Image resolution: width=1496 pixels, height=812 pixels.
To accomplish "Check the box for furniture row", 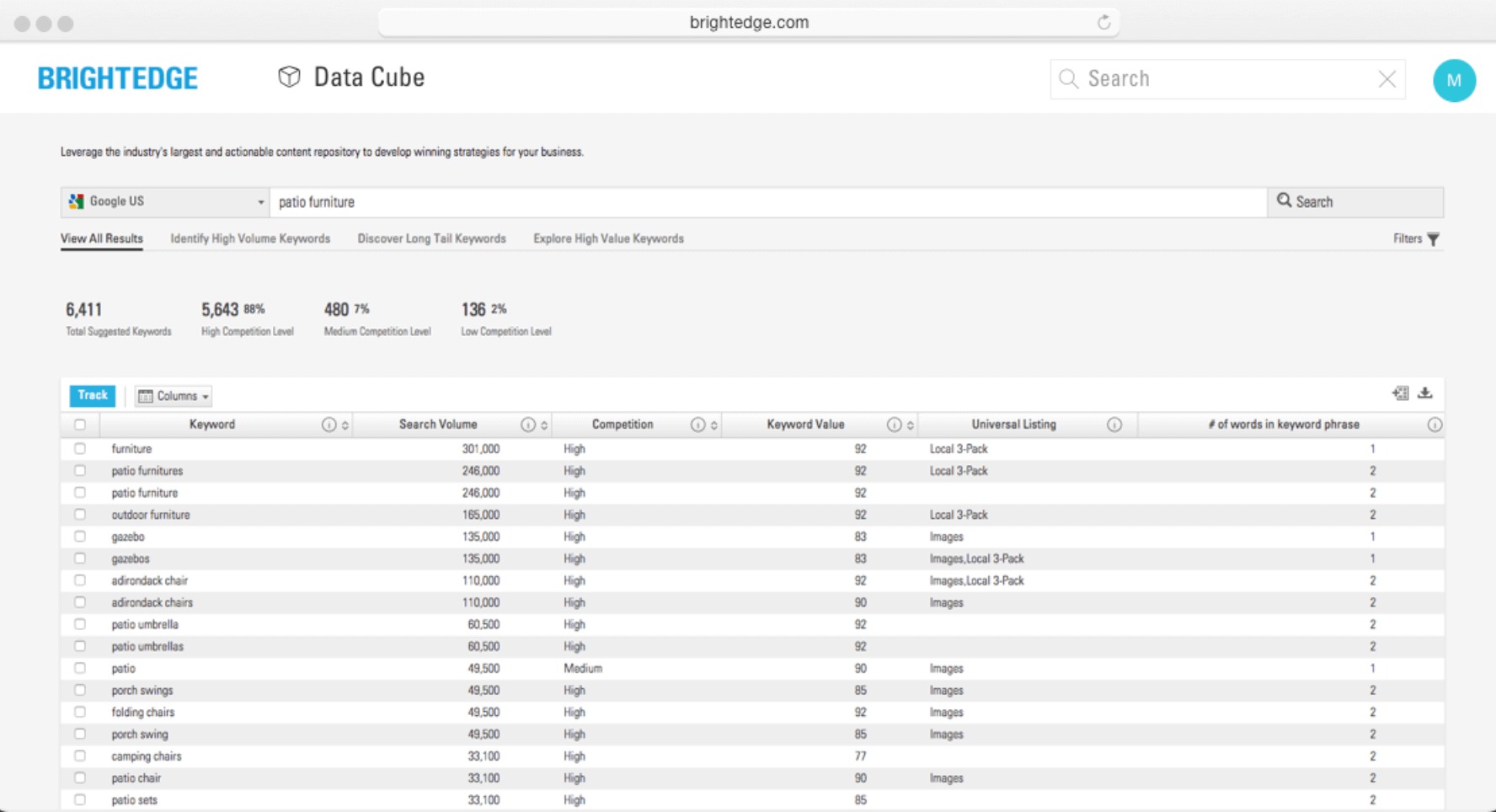I will [x=80, y=449].
